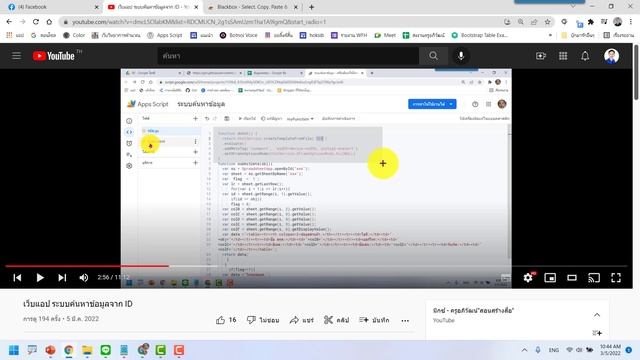This screenshot has width=640, height=360.
Task: Open the Botnoi Voice bookmark
Action: tap(238, 35)
